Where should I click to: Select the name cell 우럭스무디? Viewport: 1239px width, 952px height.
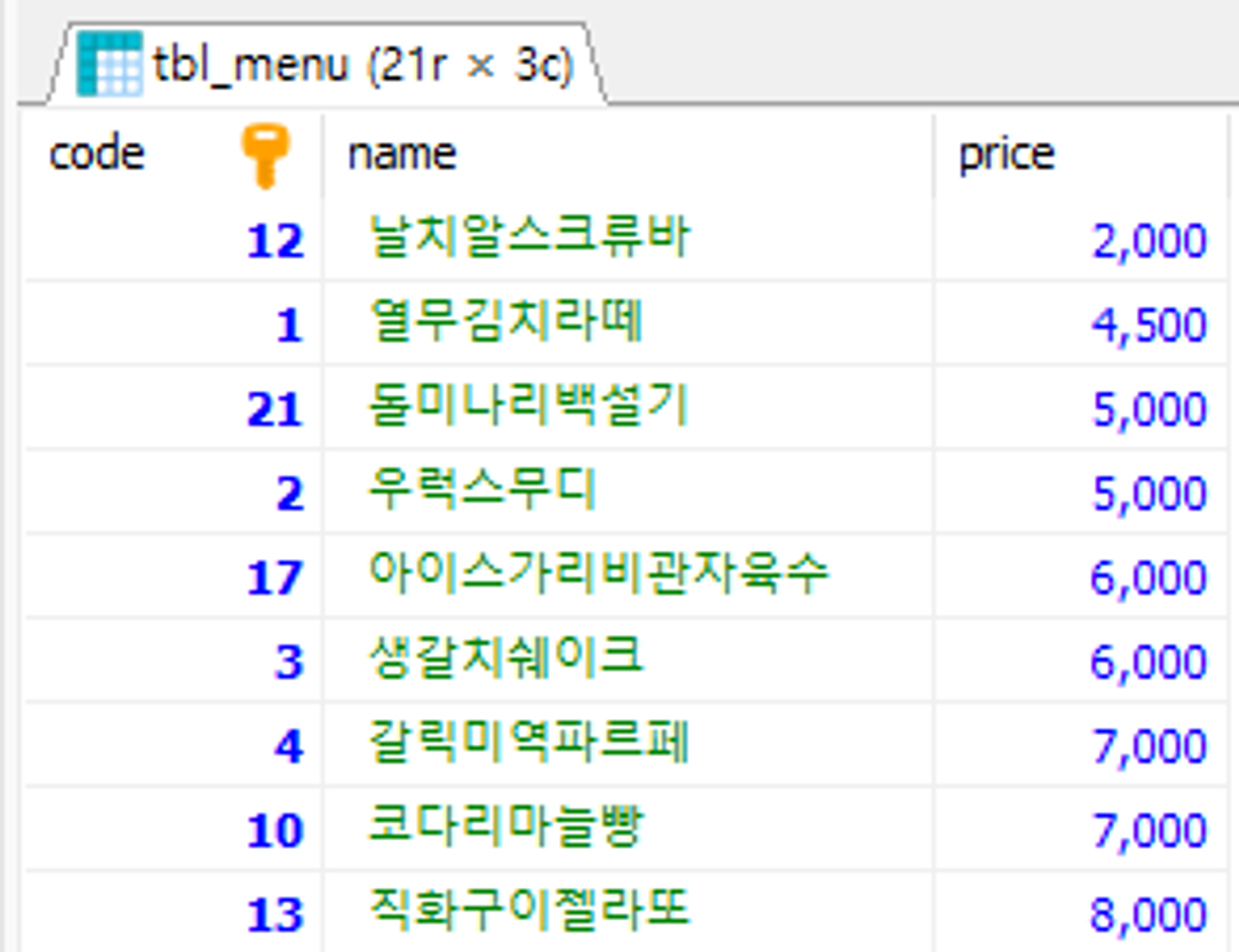[482, 491]
